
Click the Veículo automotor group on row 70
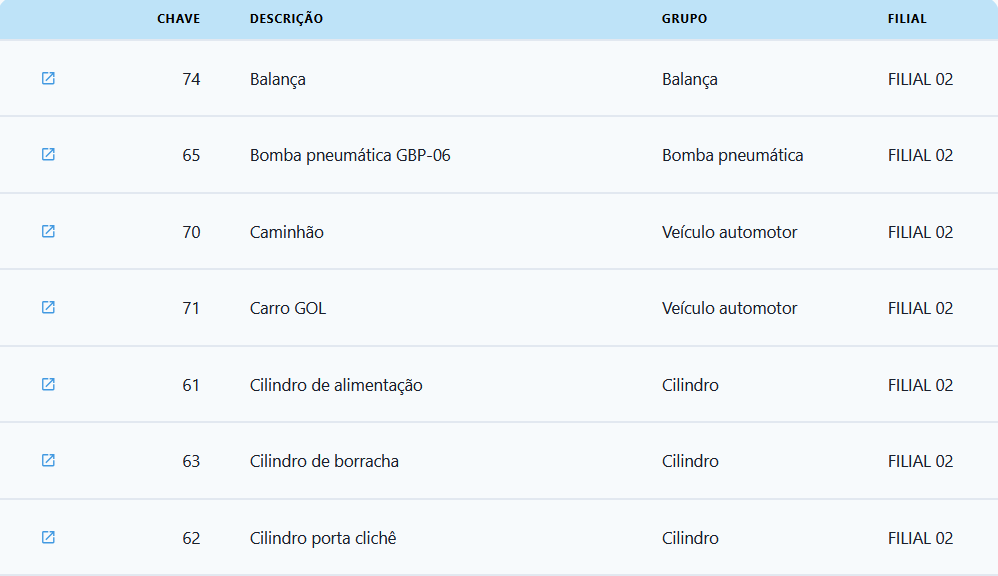click(x=729, y=231)
